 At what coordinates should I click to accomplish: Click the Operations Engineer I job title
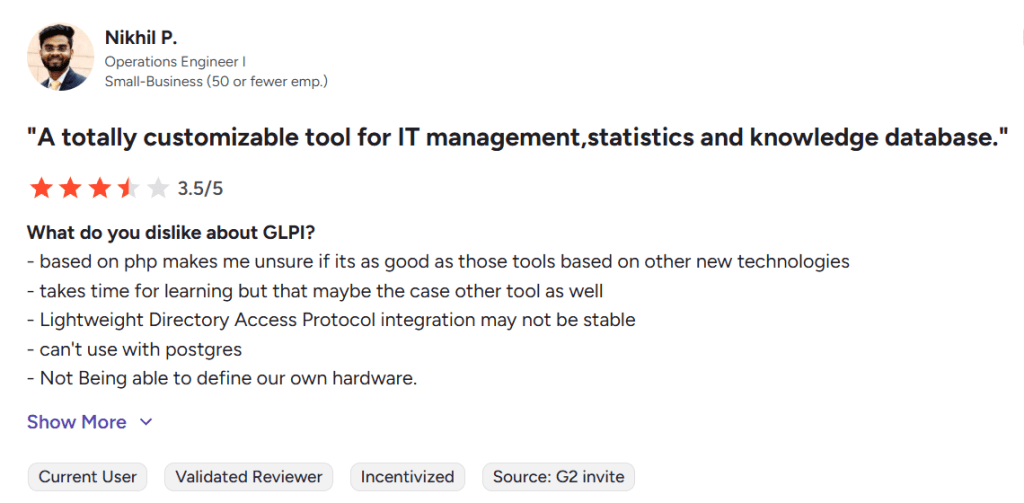[x=175, y=62]
